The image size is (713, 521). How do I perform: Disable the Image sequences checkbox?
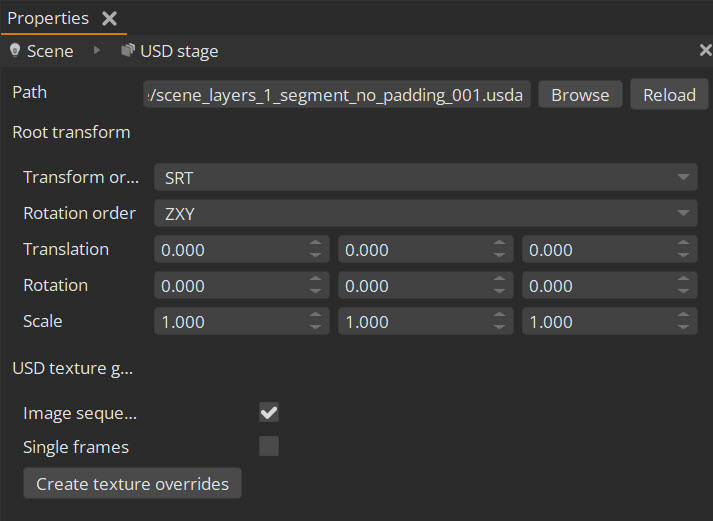[x=269, y=412]
